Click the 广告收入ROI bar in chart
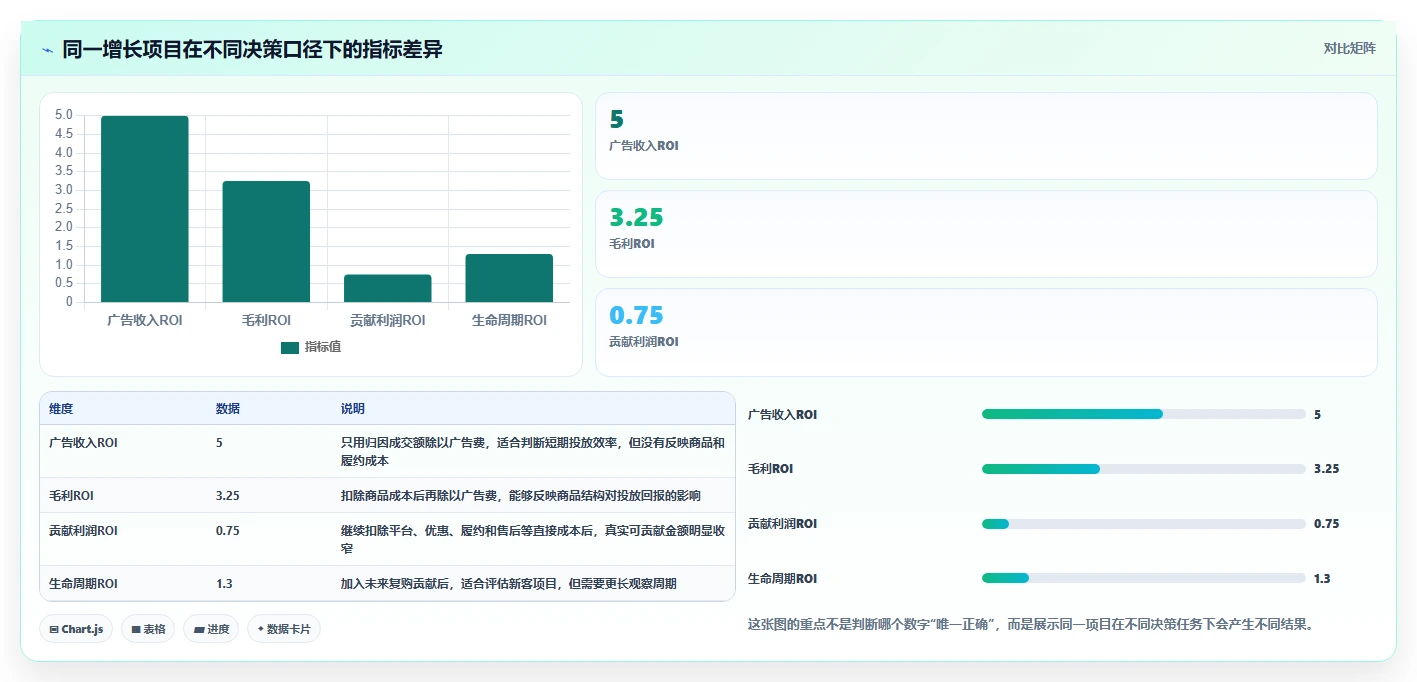This screenshot has width=1417, height=682. [144, 209]
